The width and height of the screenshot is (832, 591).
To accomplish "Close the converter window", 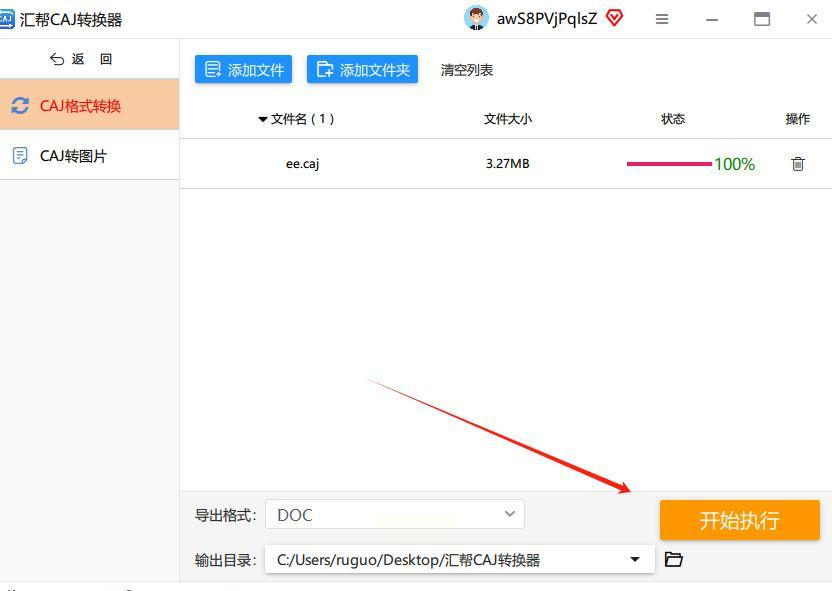I will 812,20.
